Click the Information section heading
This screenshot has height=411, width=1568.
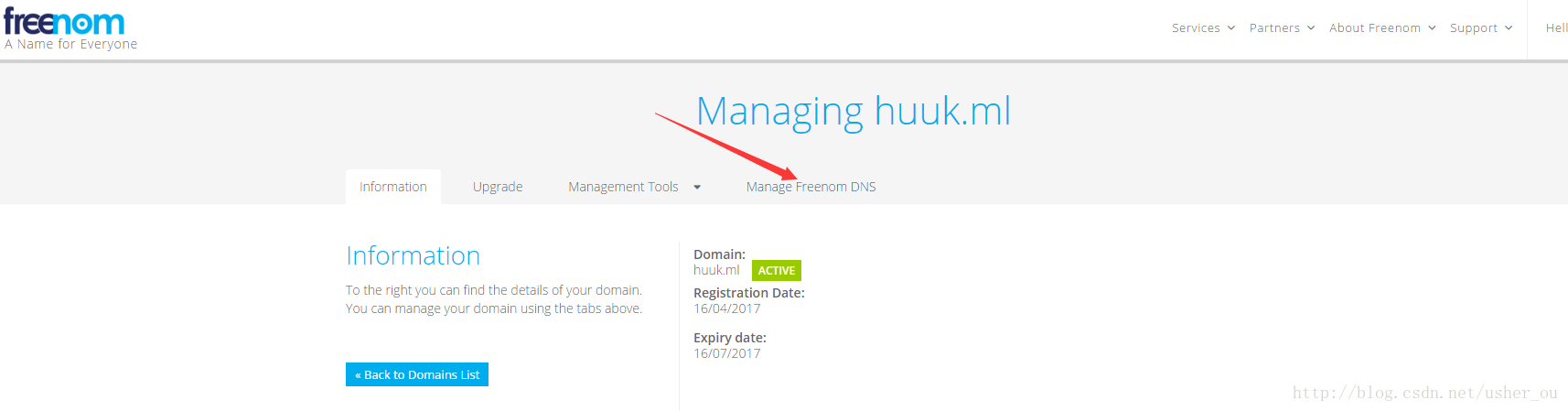point(413,255)
